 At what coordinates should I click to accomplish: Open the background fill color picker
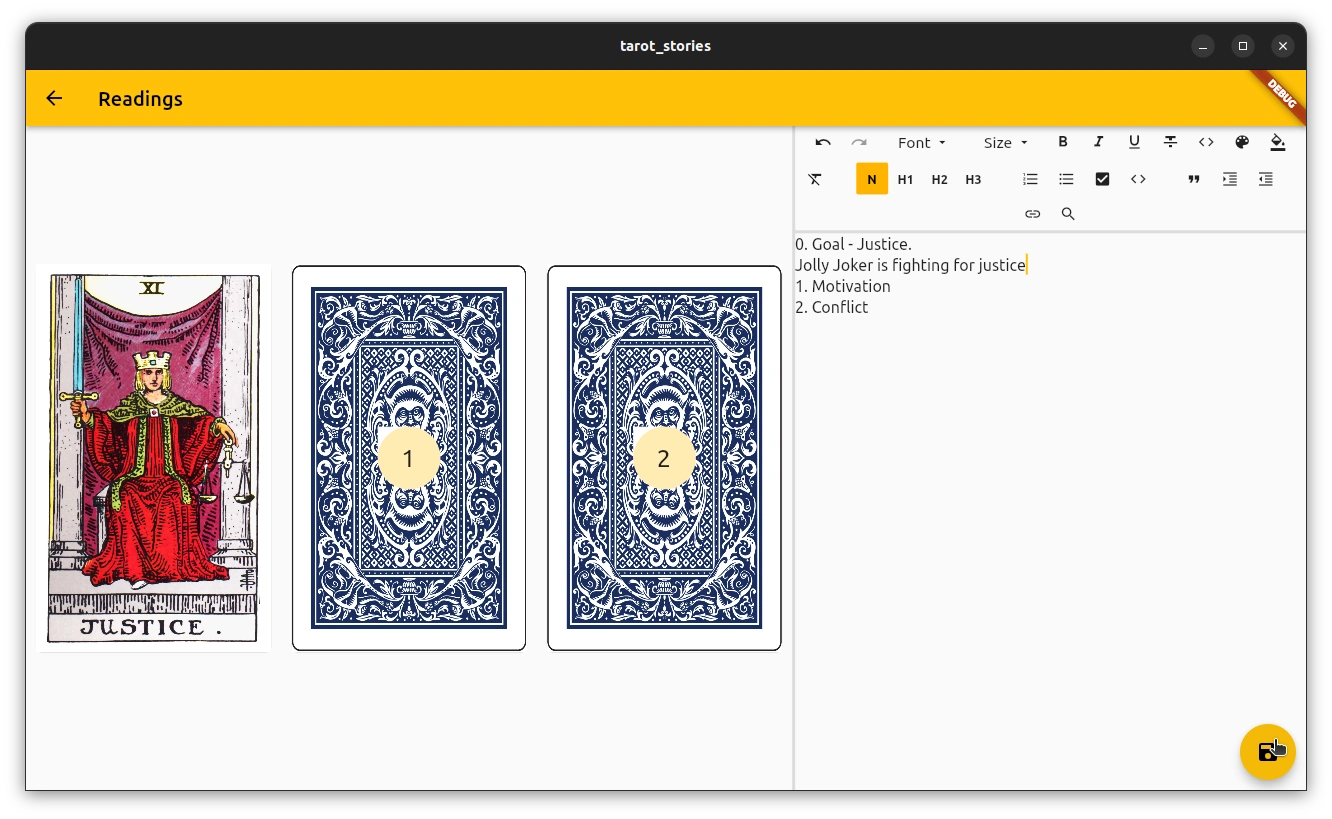[1278, 142]
